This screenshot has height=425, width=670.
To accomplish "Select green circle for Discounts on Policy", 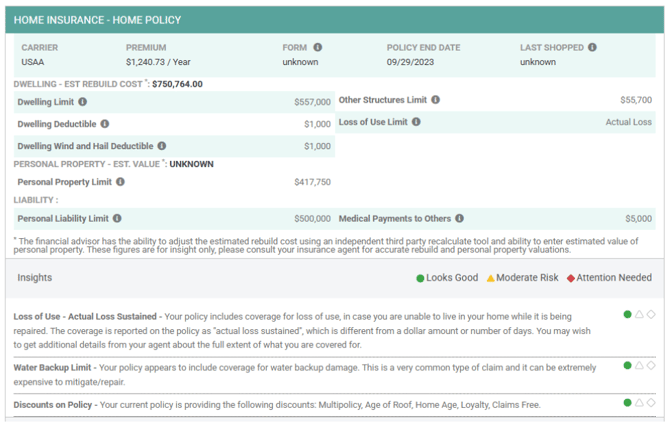I will pos(627,403).
